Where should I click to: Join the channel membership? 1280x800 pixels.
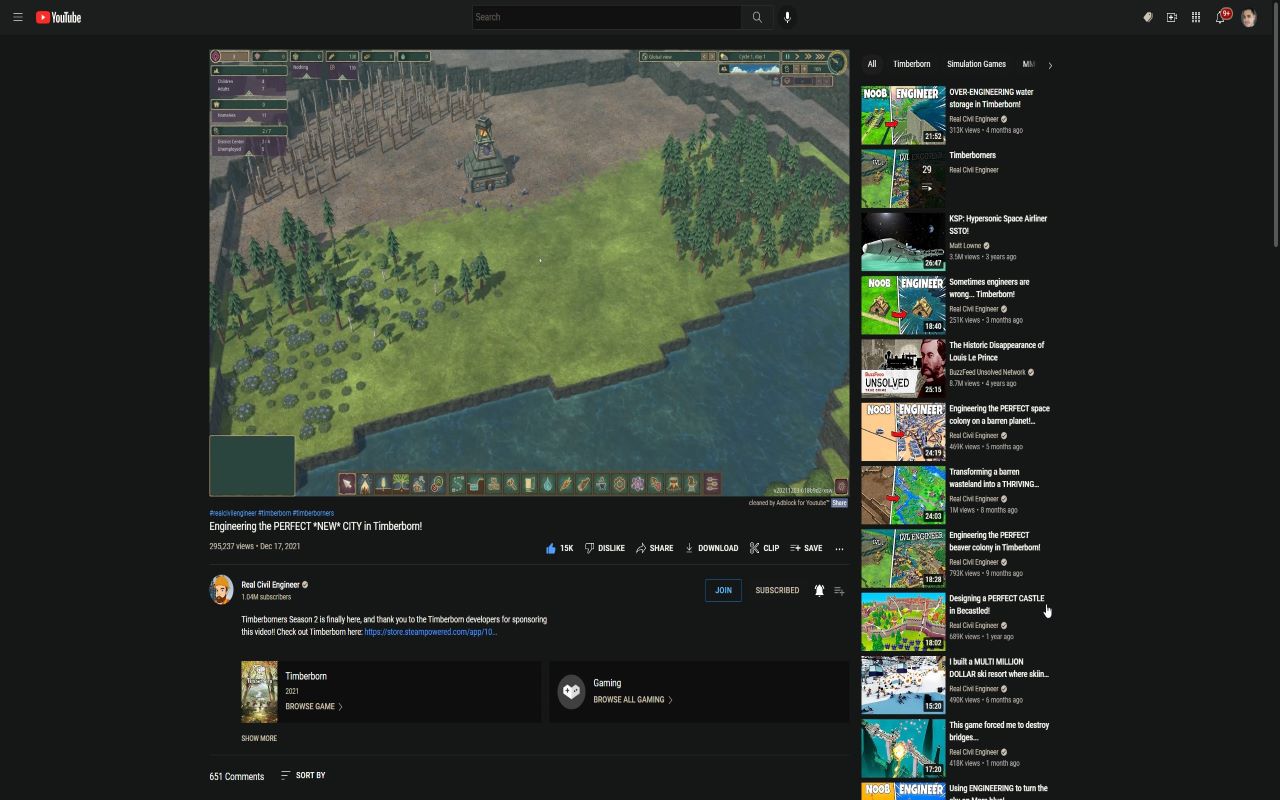coord(723,590)
